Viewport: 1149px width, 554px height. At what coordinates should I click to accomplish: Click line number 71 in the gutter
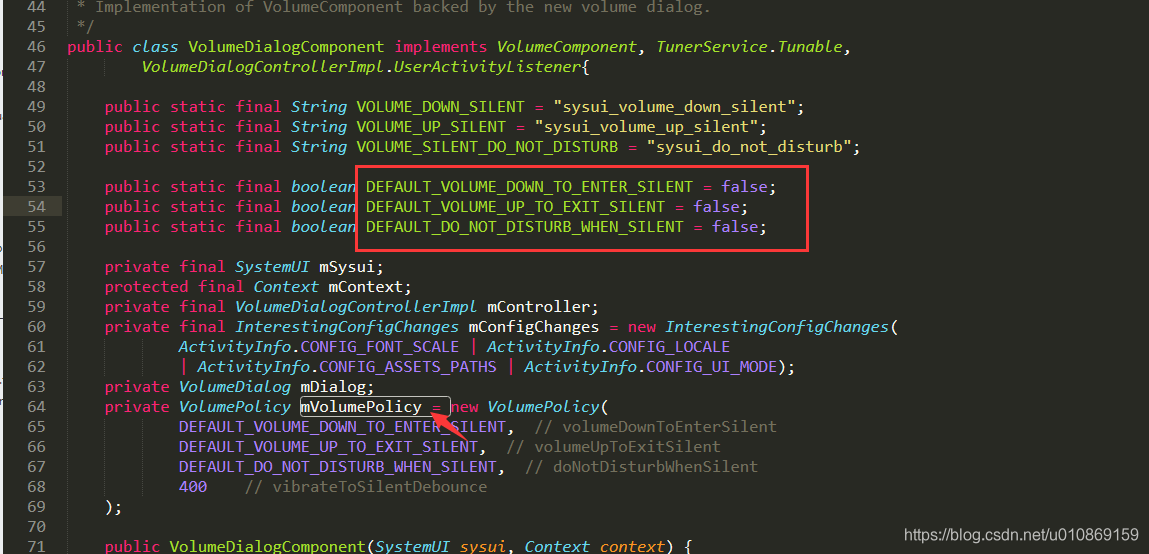coord(36,547)
